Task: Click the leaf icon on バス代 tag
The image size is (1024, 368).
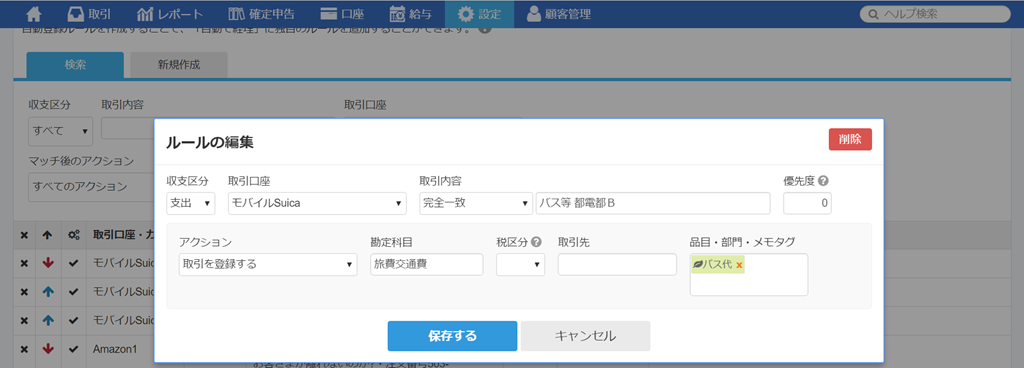Action: (x=697, y=264)
